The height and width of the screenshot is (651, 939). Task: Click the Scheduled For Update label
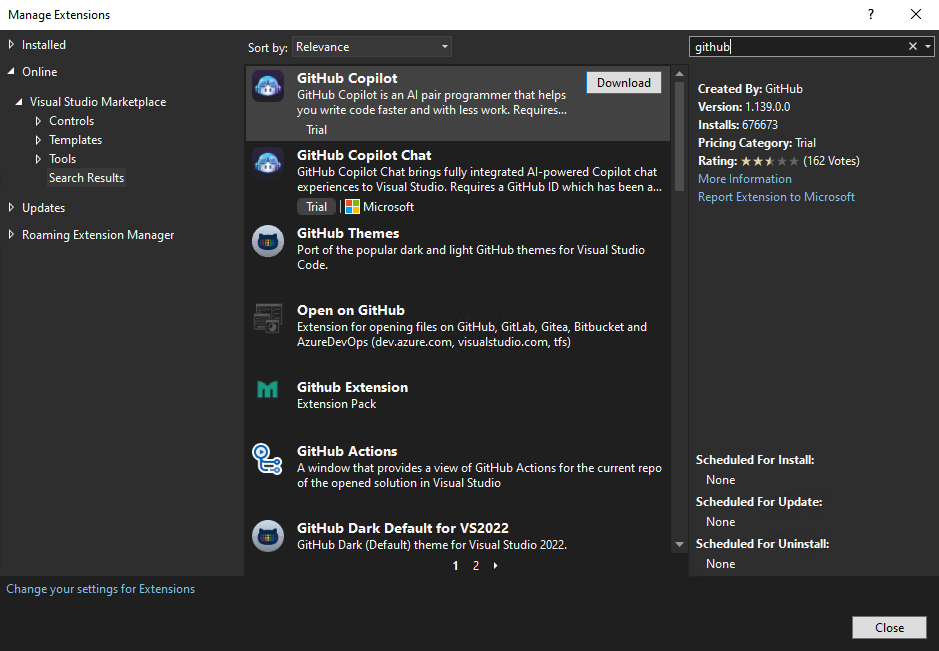pos(759,502)
